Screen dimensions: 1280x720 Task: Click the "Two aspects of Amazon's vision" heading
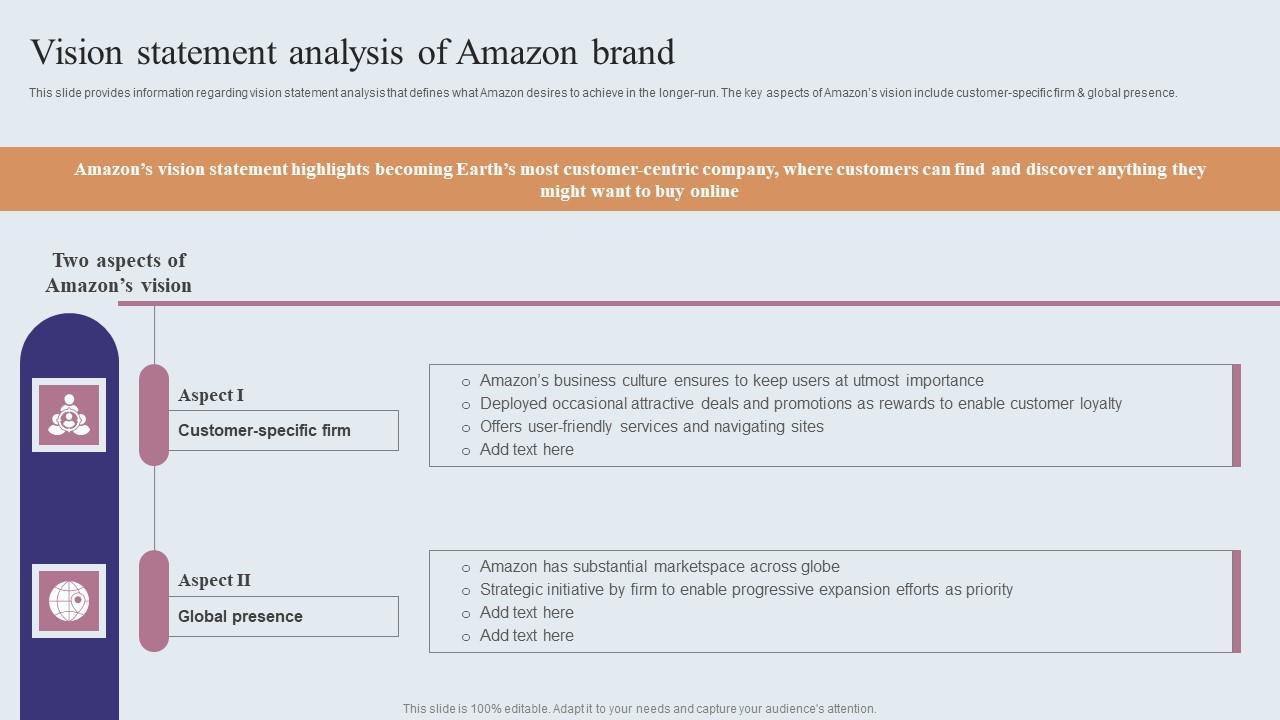pos(118,273)
